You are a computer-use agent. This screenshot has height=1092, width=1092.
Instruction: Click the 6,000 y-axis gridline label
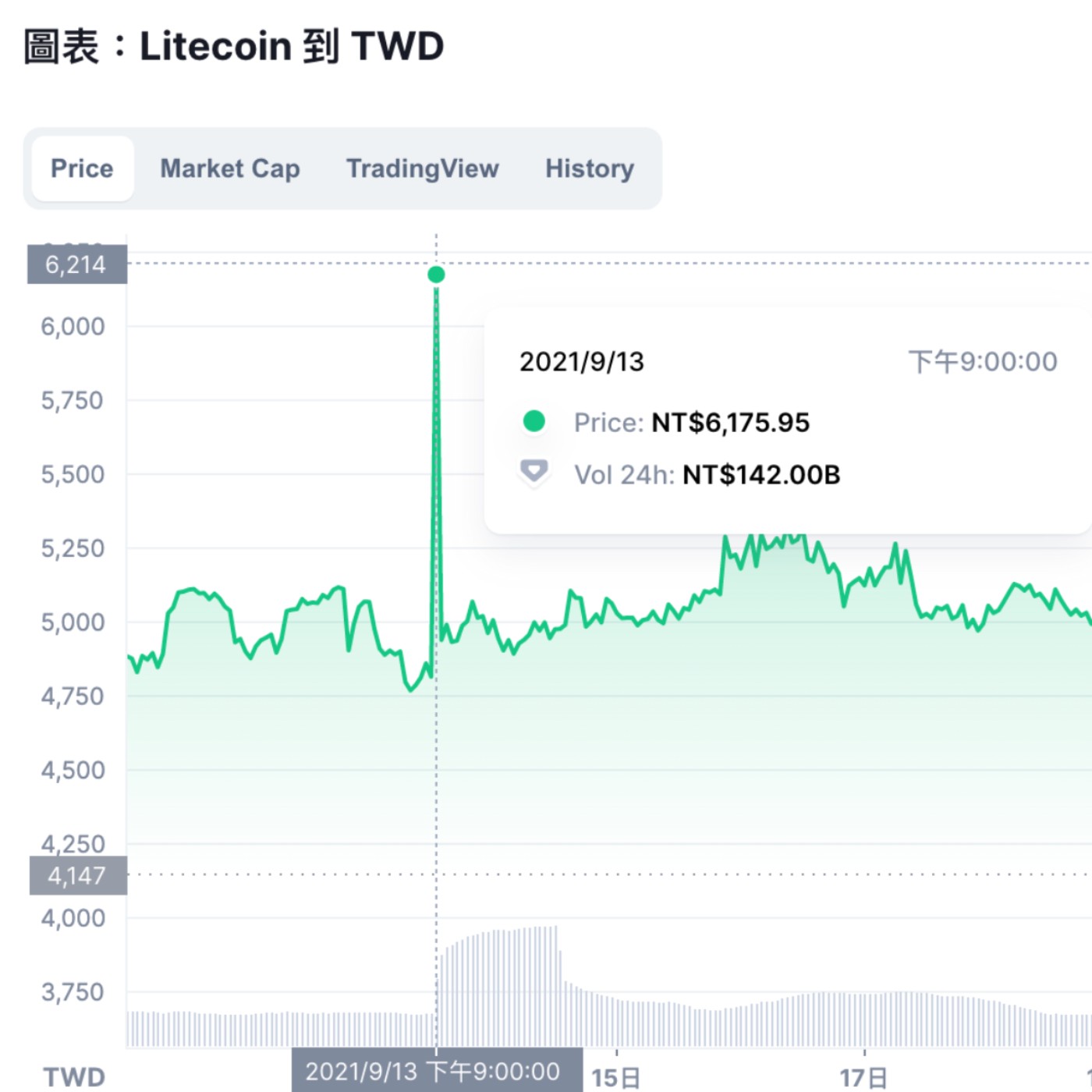(73, 326)
